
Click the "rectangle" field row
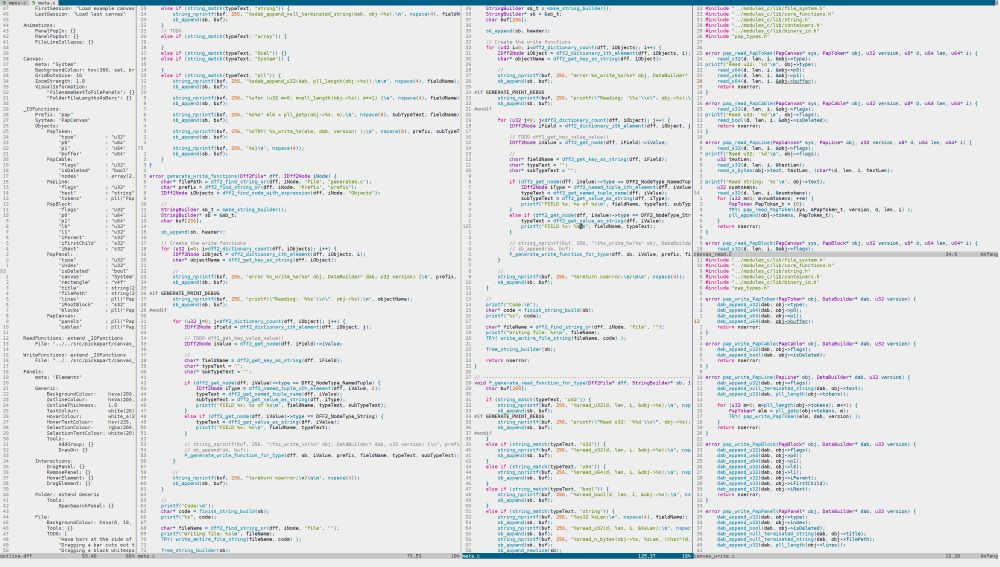click(94, 283)
